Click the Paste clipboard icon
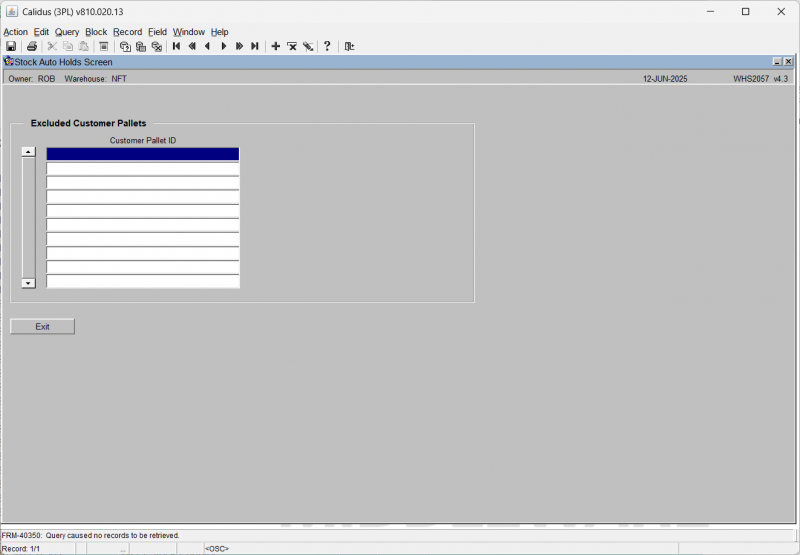This screenshot has height=555, width=800. click(x=84, y=46)
